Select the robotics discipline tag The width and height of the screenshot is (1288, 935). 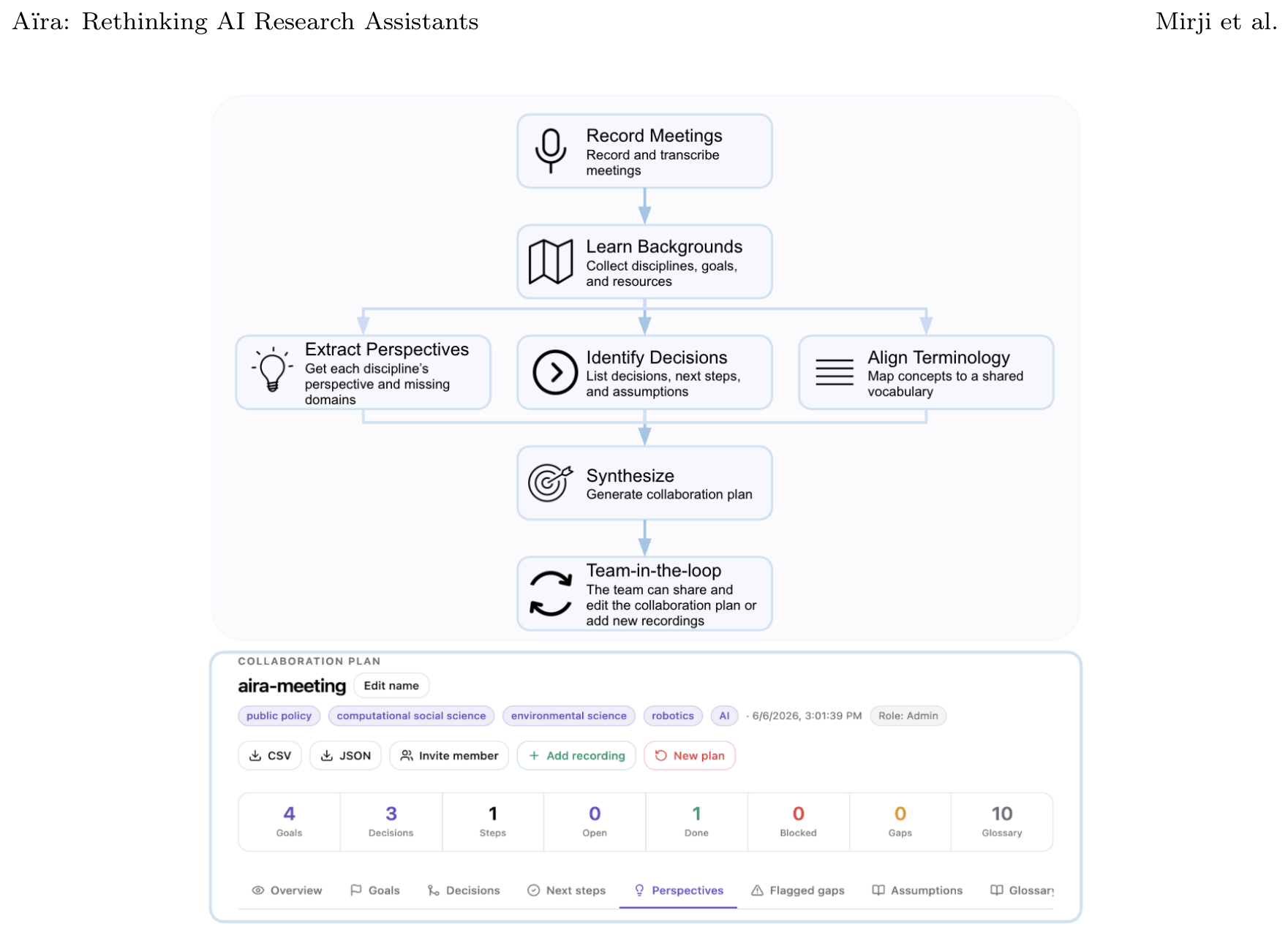[x=673, y=716]
